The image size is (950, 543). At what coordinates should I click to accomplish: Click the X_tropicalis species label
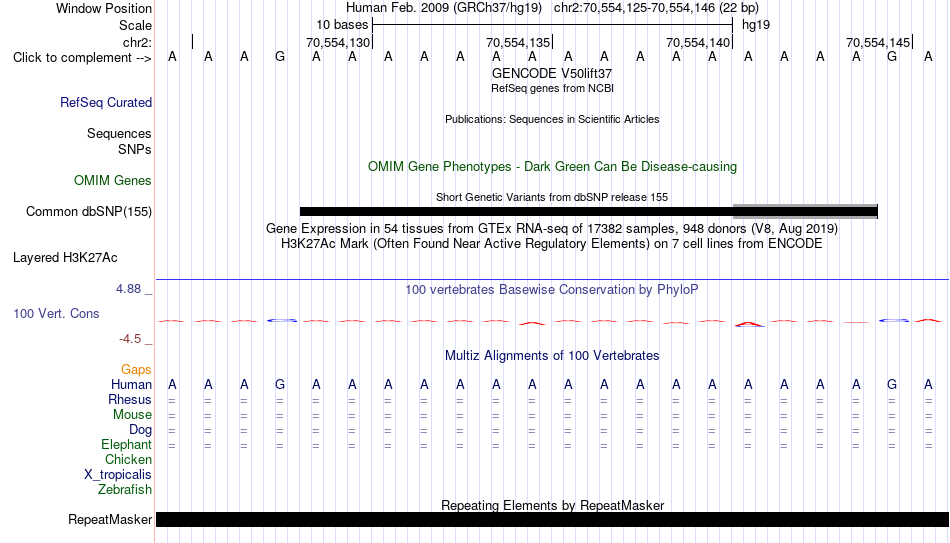[118, 475]
